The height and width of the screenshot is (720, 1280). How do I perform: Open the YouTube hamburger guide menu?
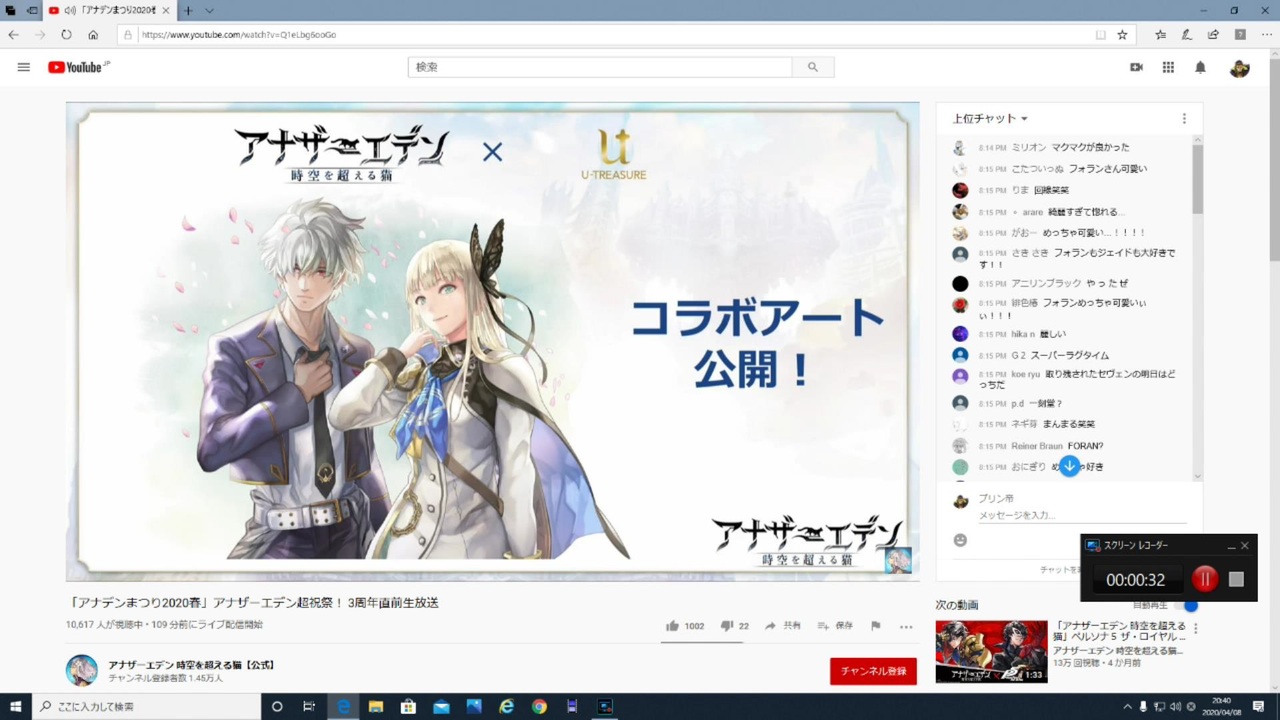pos(23,67)
